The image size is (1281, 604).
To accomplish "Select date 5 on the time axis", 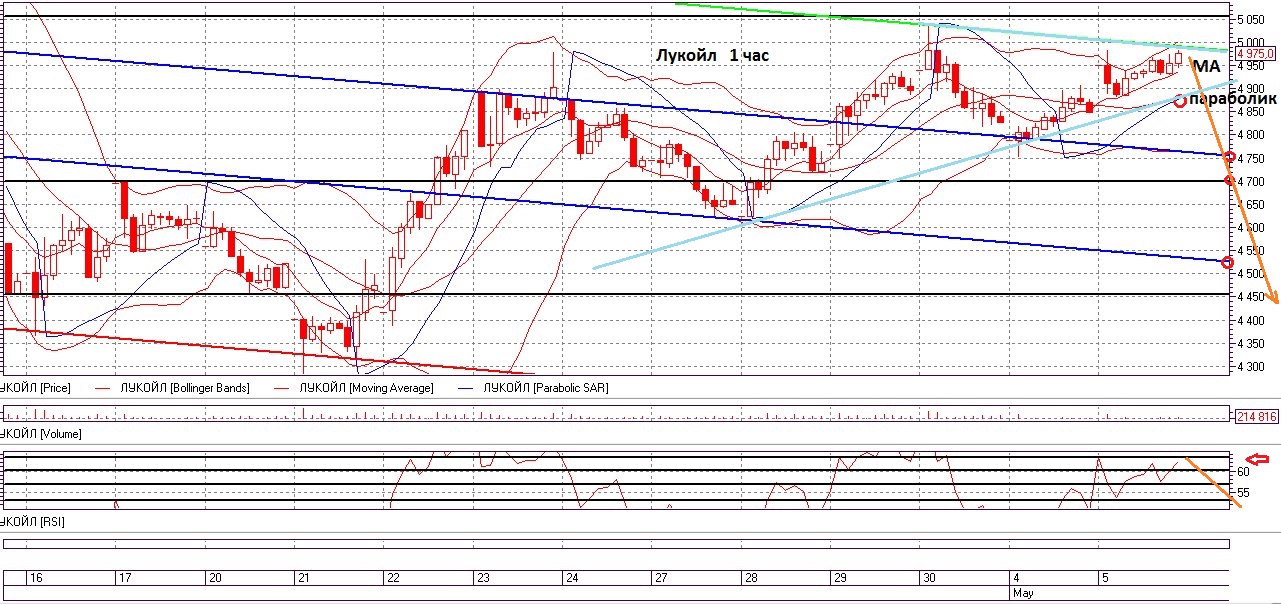I will click(x=1105, y=578).
